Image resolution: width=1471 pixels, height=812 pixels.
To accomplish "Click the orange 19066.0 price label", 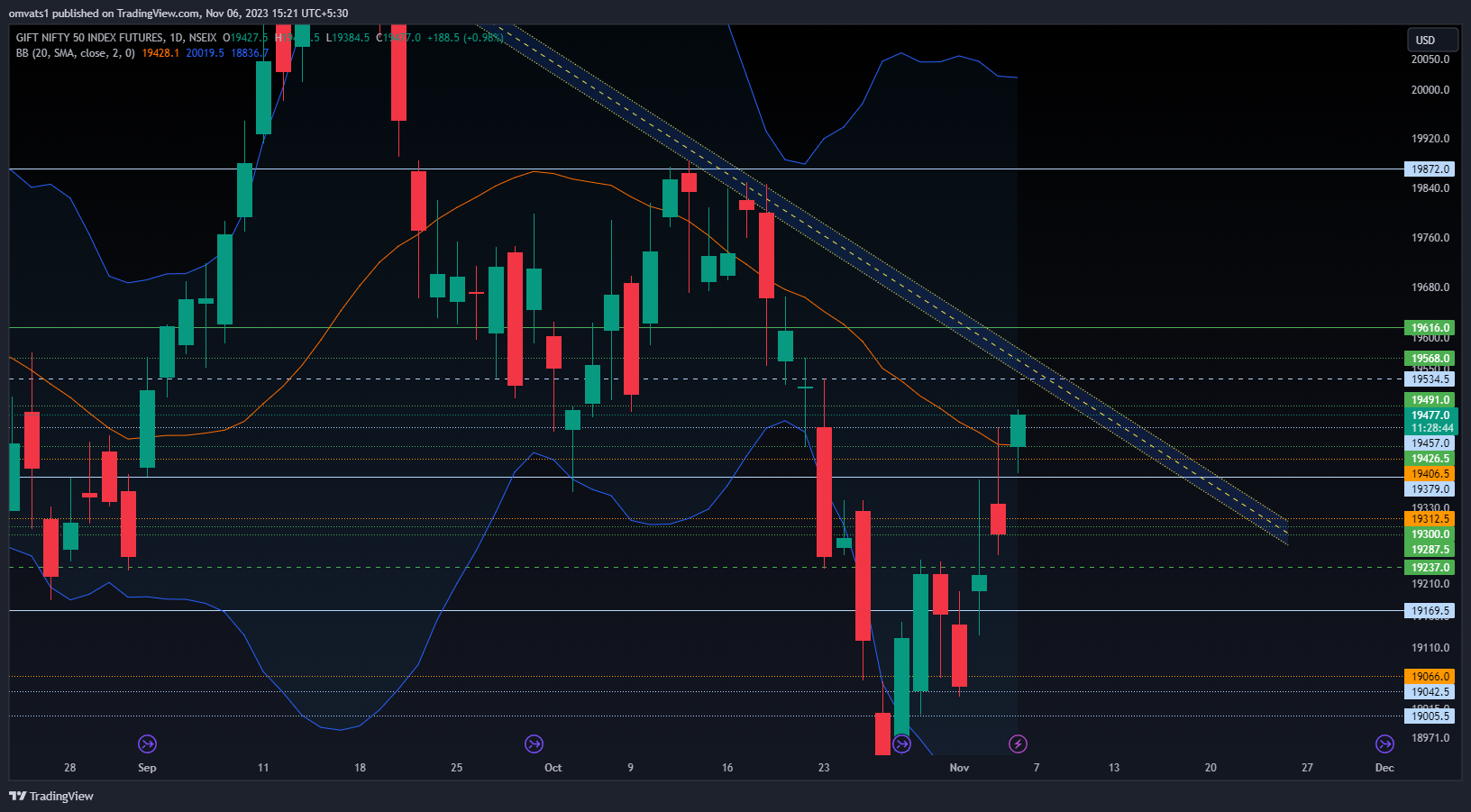I will coord(1430,677).
